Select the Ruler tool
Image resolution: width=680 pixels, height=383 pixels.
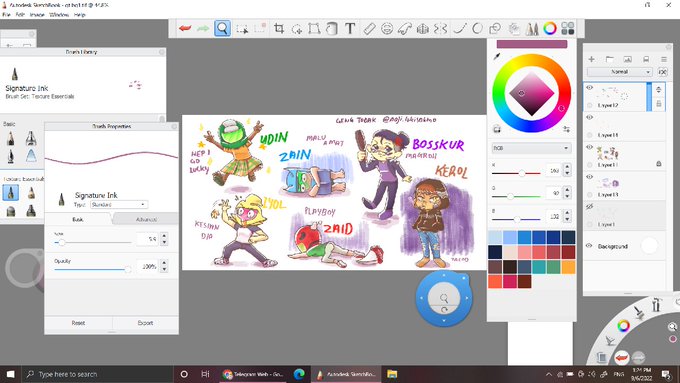[x=369, y=29]
